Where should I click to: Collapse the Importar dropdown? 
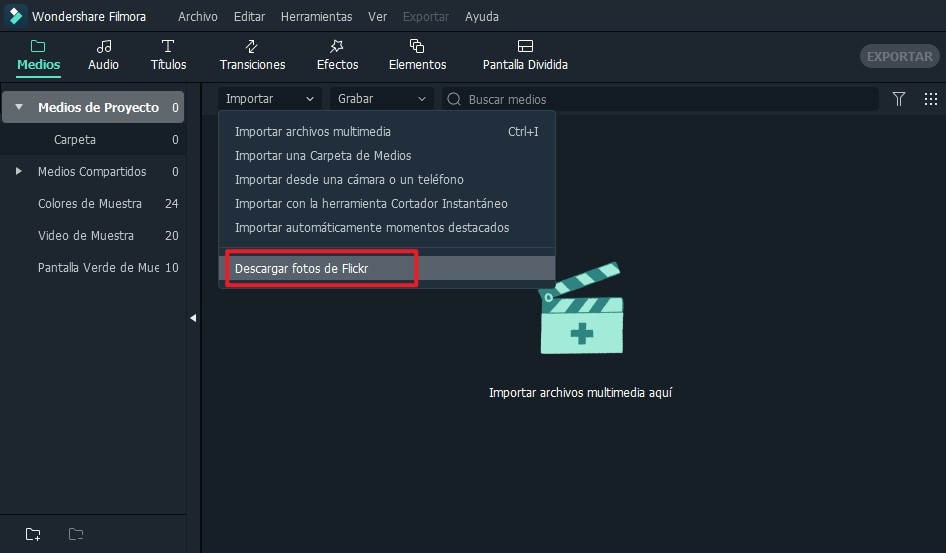pos(270,99)
